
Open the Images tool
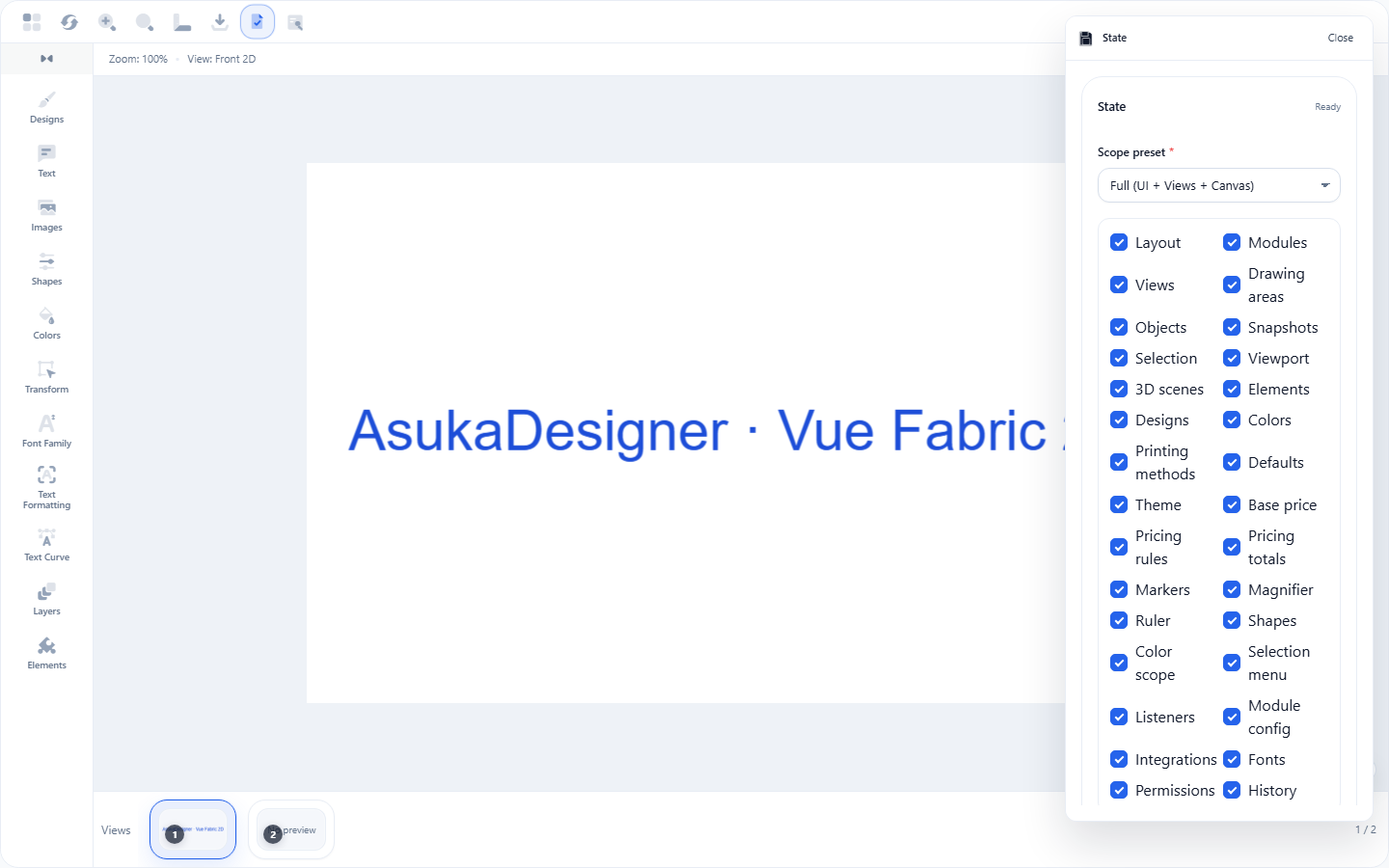[x=46, y=216]
